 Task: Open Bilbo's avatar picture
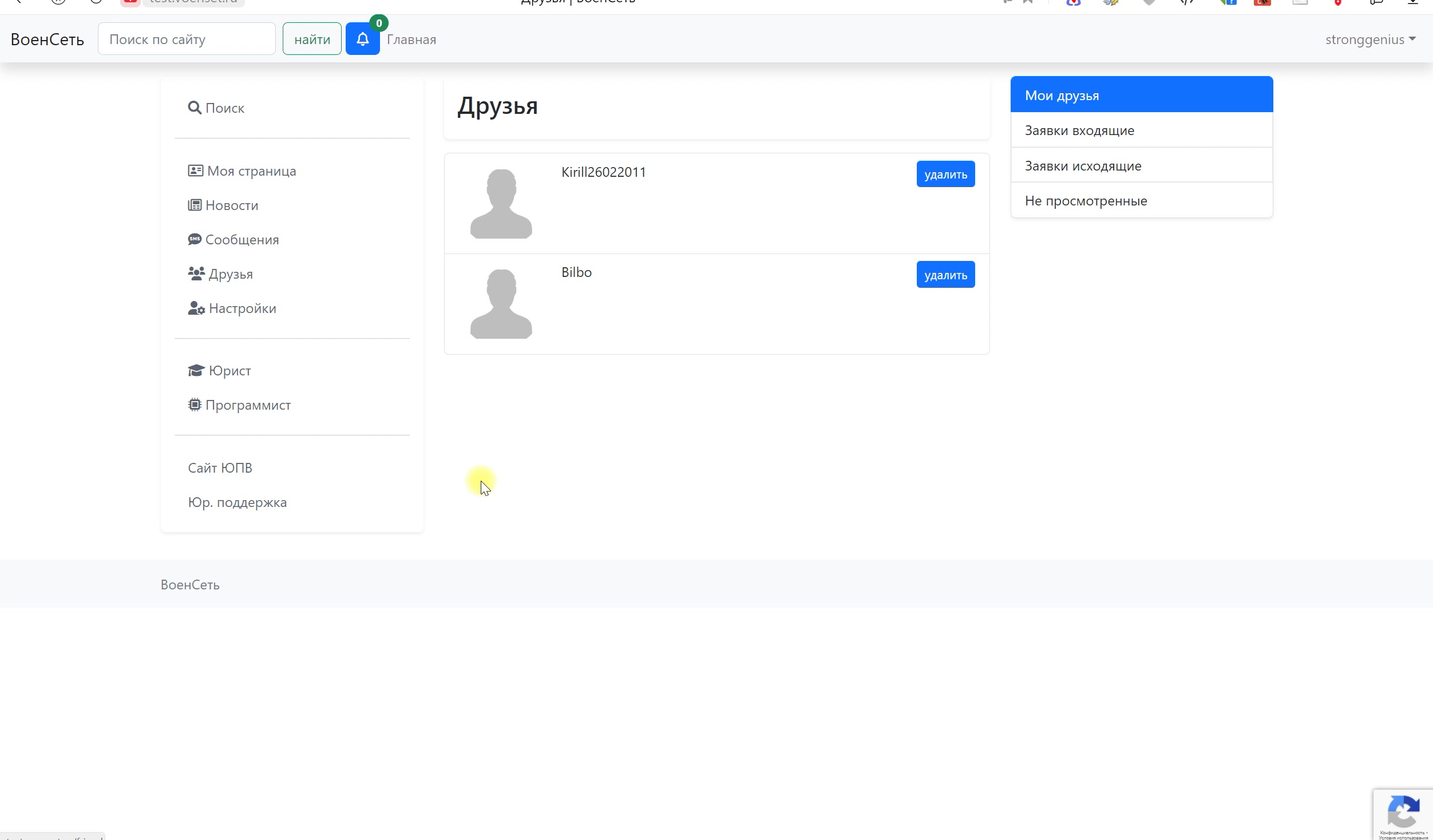[x=501, y=304]
